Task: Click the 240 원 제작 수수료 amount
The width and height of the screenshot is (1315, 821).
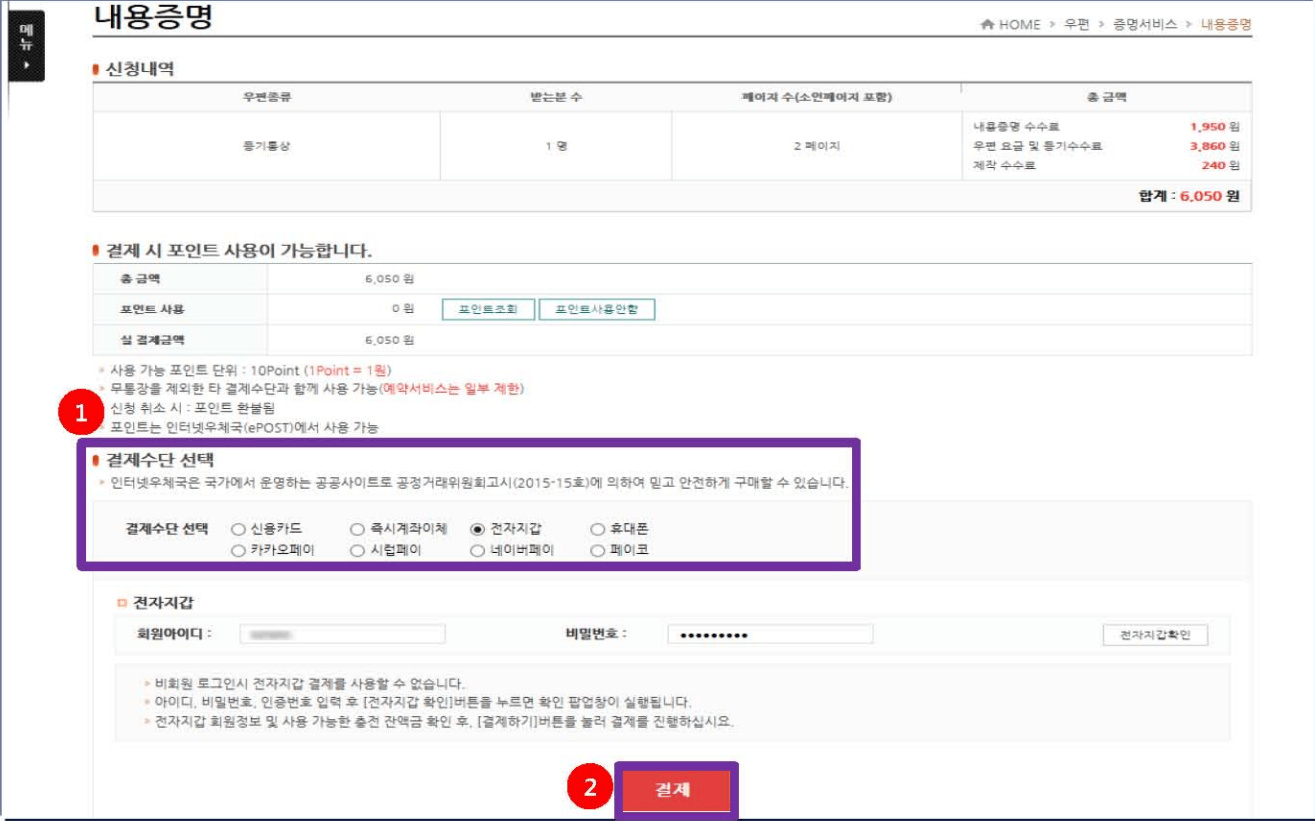Action: [1220, 165]
